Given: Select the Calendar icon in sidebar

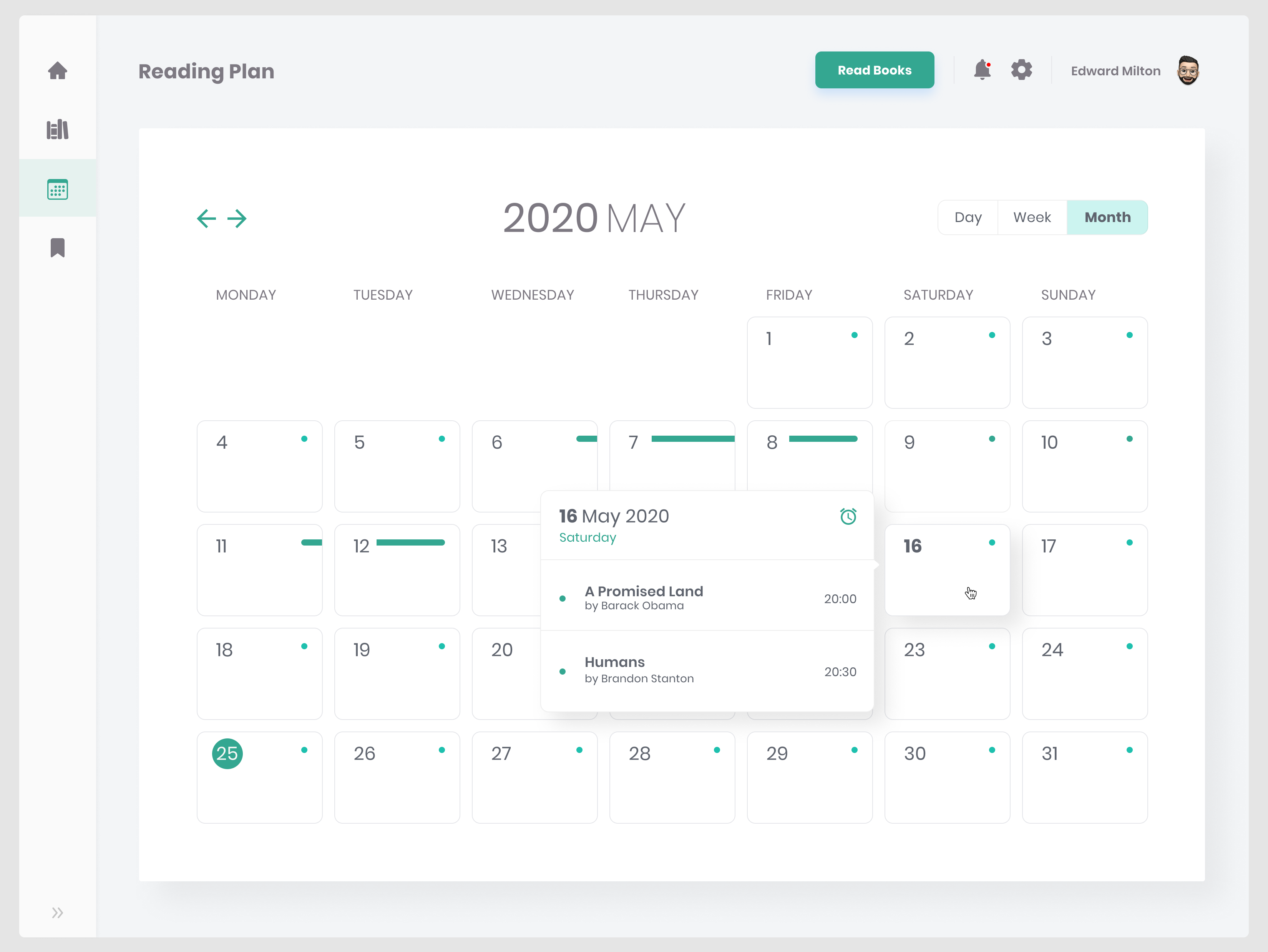Looking at the screenshot, I should click(57, 189).
